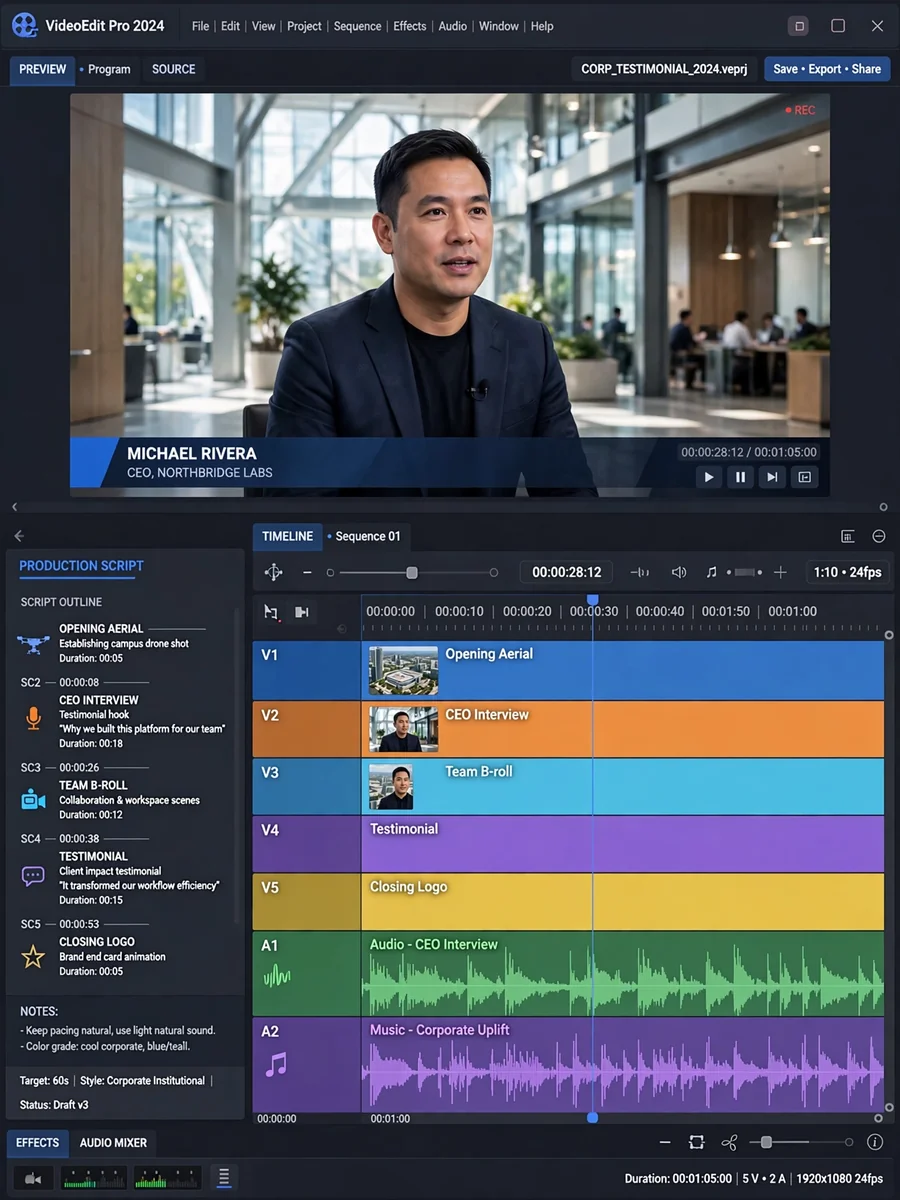The image size is (900, 1200).
Task: Open the timeline panel layout icon
Action: 848,537
